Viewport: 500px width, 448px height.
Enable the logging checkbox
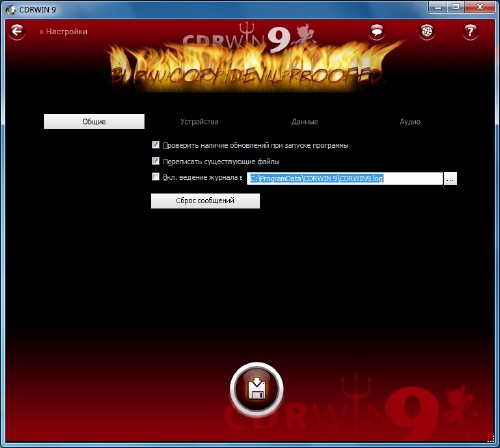156,177
